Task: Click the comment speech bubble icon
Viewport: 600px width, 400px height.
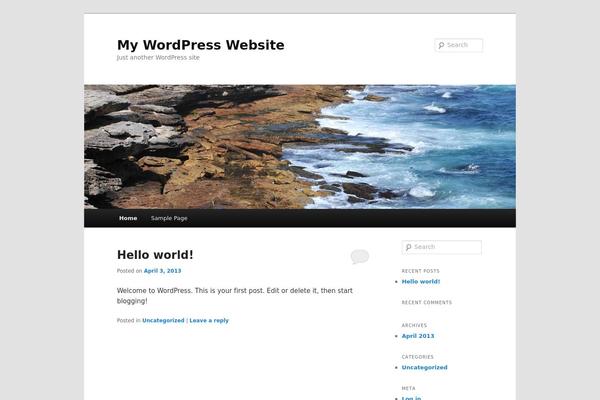Action: [360, 256]
